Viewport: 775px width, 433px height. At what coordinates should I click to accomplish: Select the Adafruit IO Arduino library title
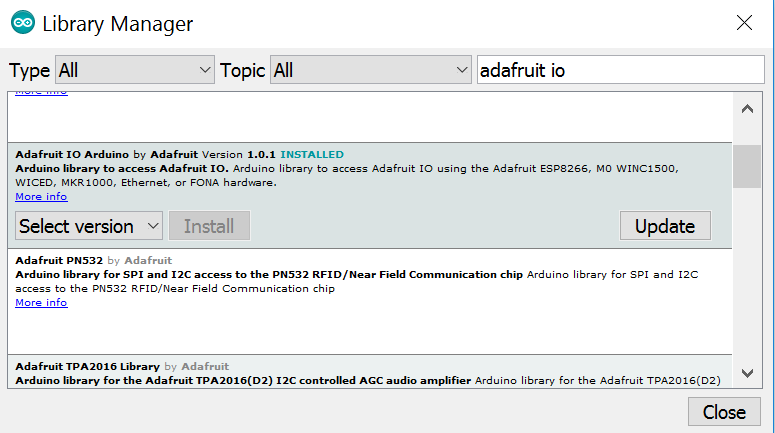click(72, 154)
